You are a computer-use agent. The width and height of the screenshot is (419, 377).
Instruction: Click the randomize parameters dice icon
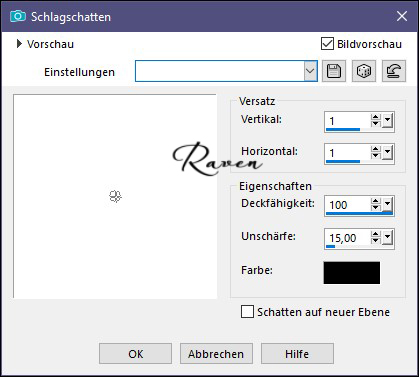364,71
